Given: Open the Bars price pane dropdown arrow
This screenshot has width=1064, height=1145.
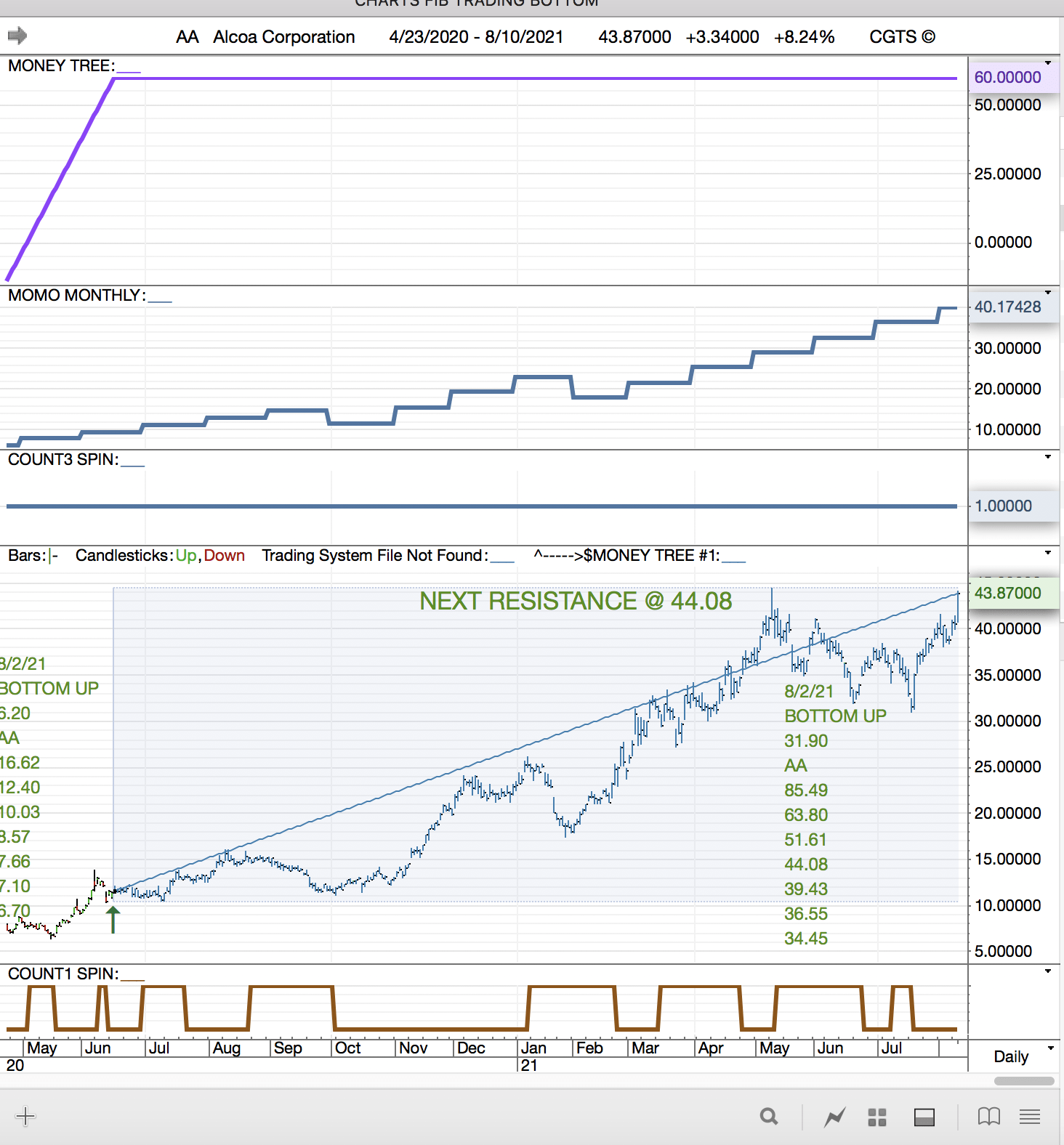Looking at the screenshot, I should 1048,553.
